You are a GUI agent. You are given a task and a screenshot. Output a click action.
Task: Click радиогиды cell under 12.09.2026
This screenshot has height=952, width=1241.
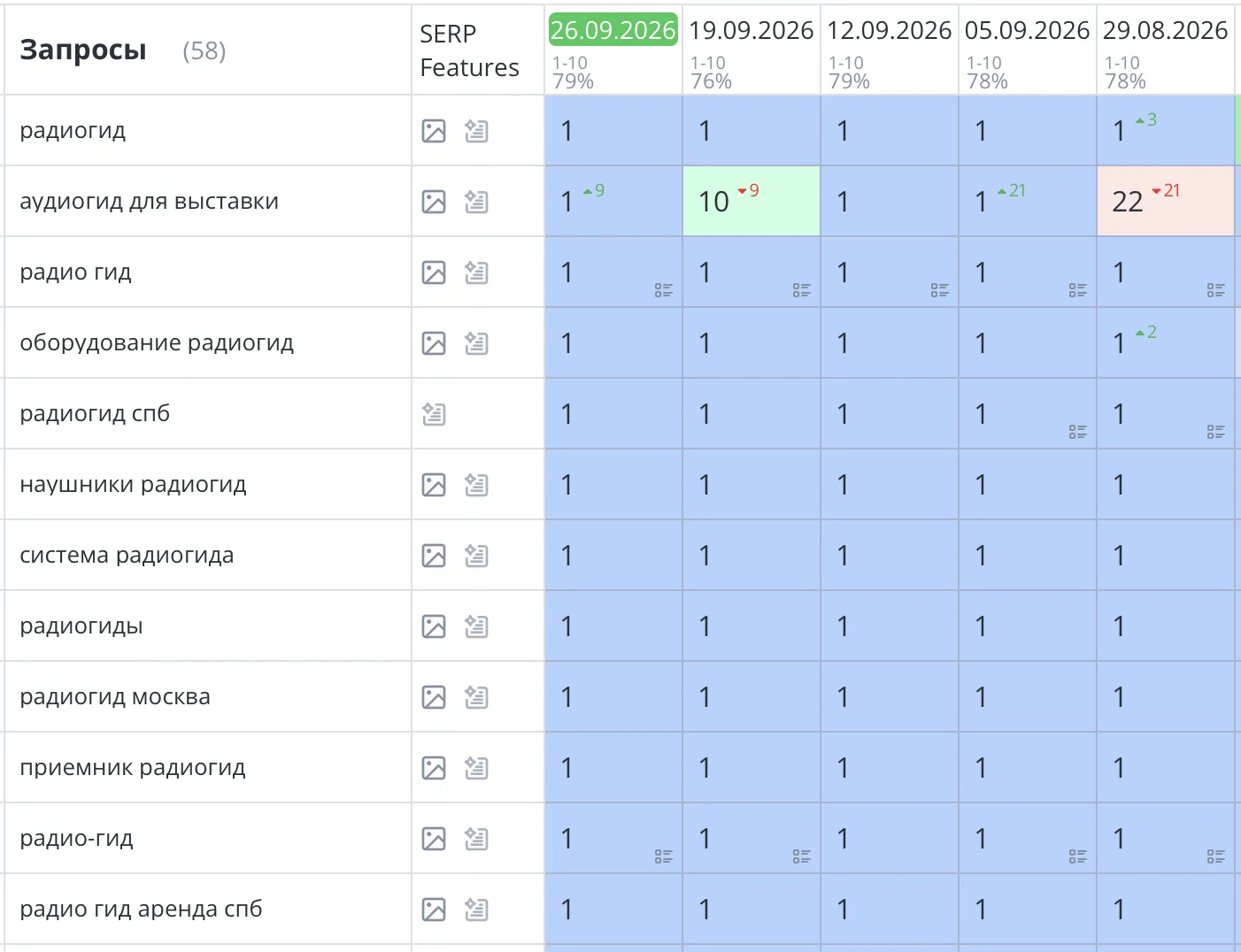[890, 626]
